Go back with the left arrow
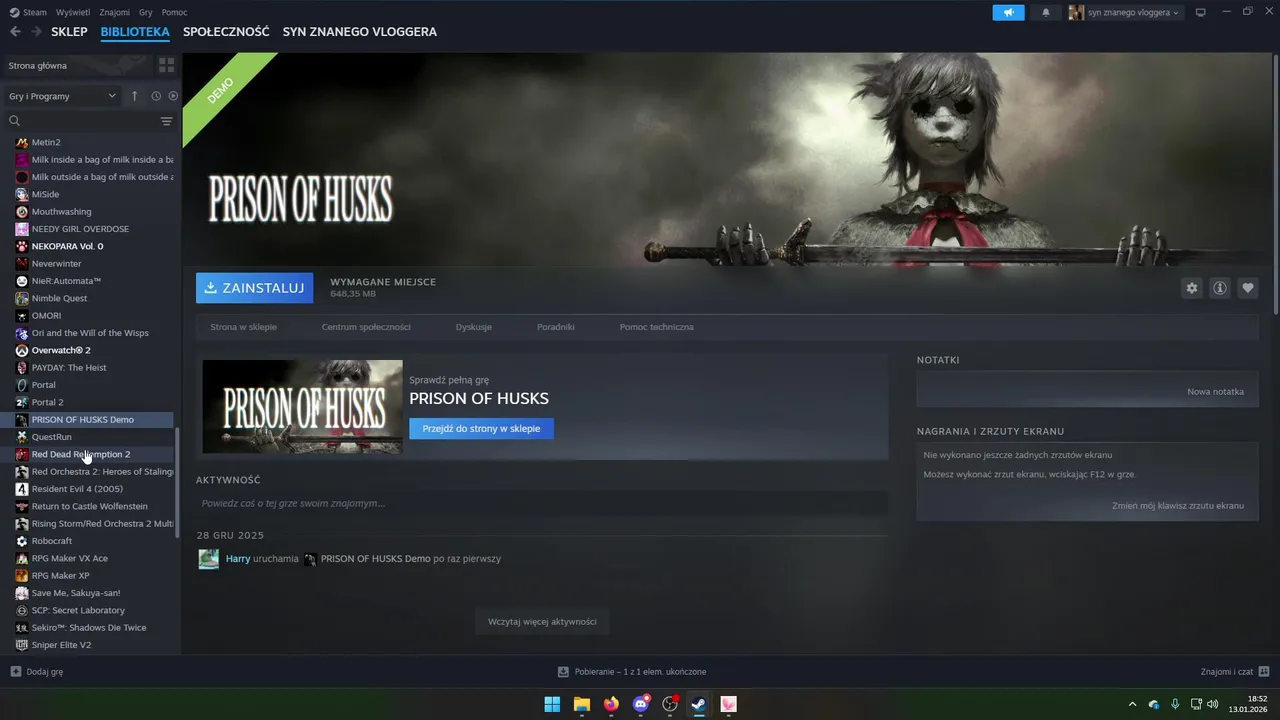1280x720 pixels. click(15, 32)
